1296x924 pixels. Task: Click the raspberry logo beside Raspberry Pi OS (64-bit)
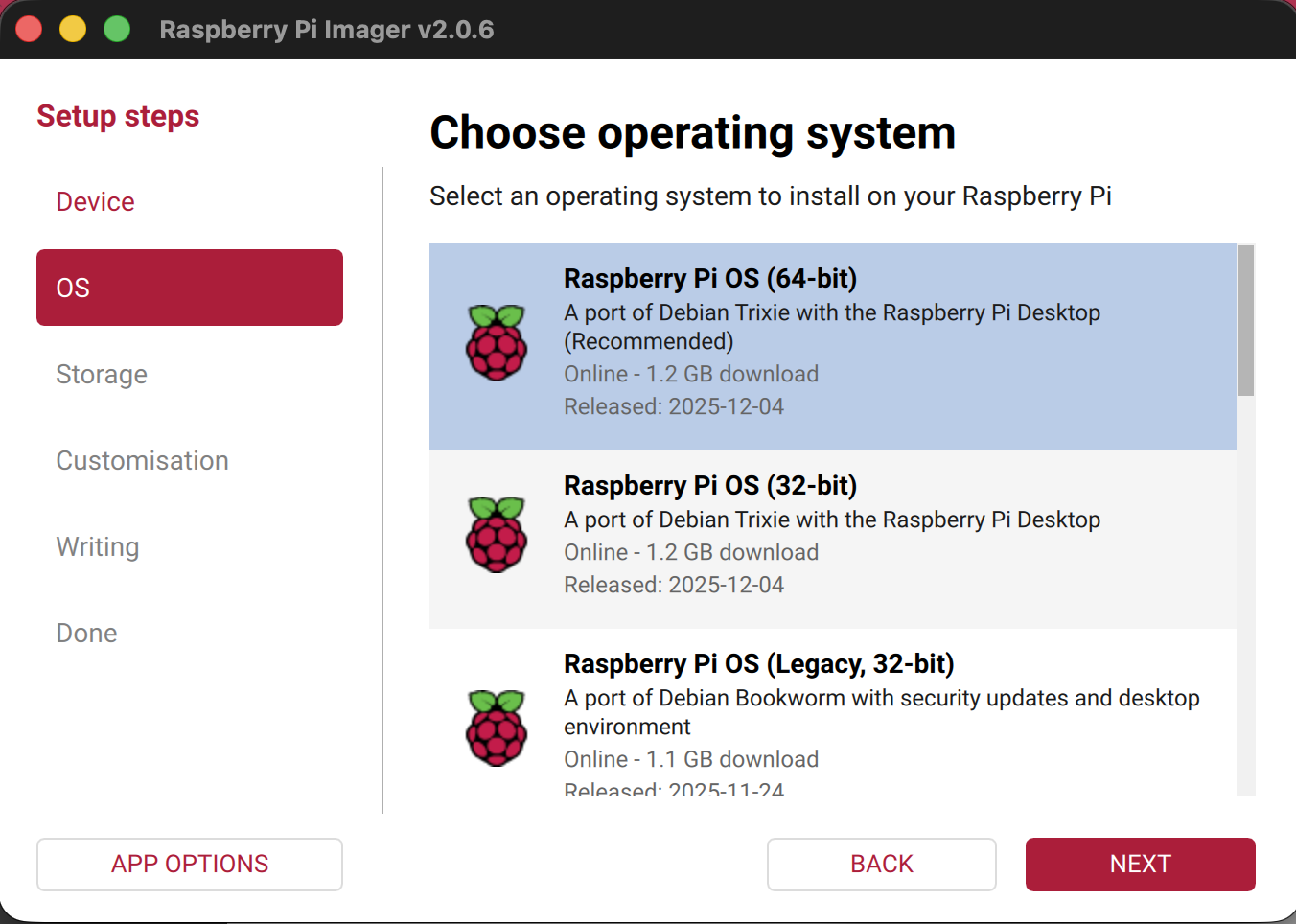pyautogui.click(x=497, y=343)
